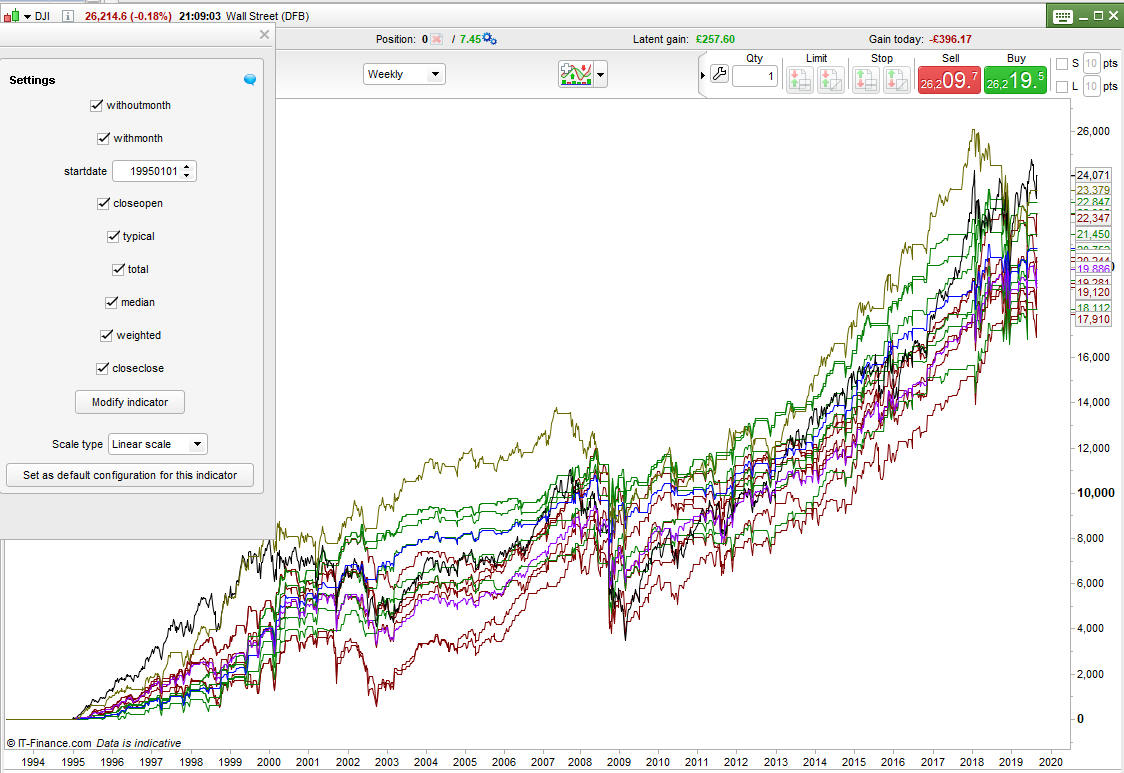1124x773 pixels.
Task: Click the Wall Street (DFB) title
Action: tap(267, 16)
